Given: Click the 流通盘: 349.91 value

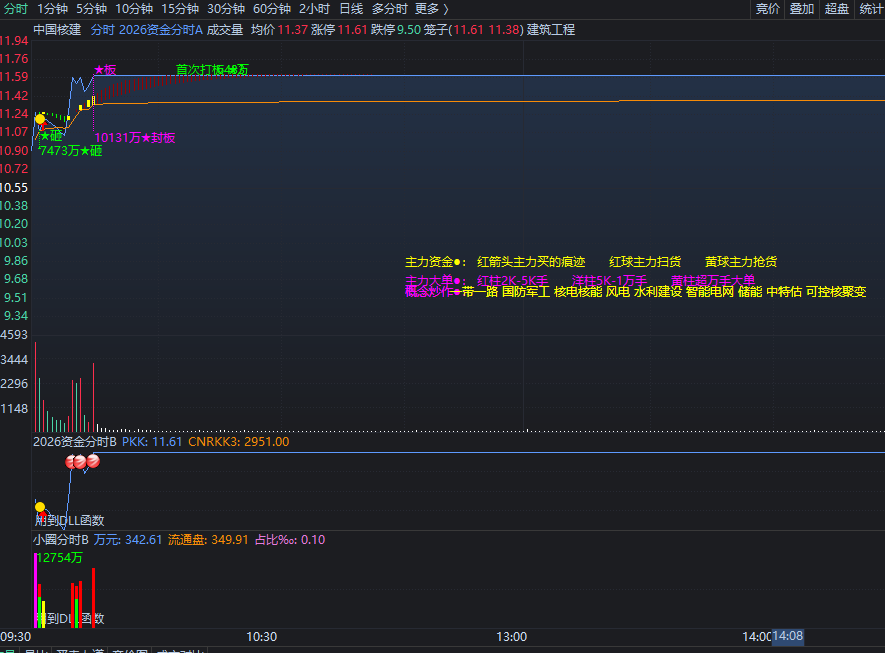Looking at the screenshot, I should [208, 540].
